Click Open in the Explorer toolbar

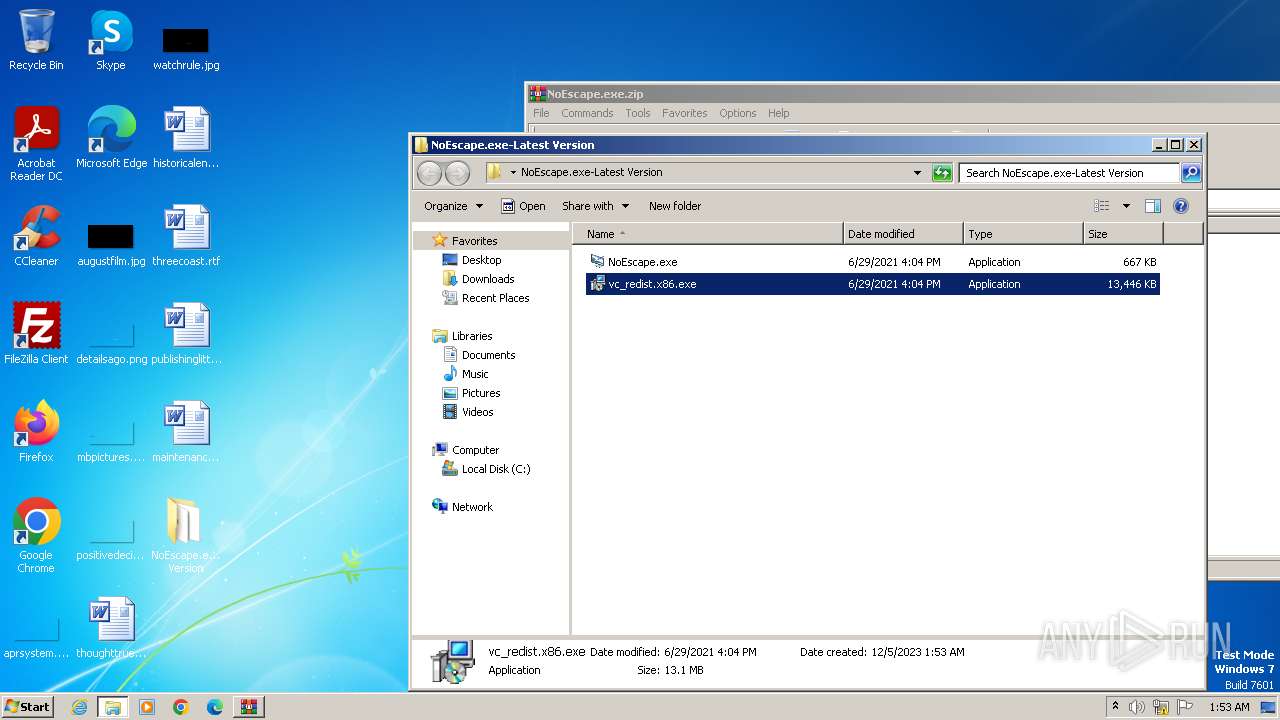tap(523, 206)
